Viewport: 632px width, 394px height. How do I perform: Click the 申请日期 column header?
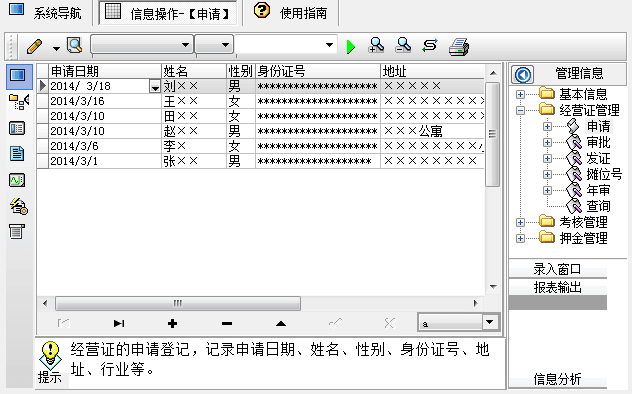pos(105,71)
